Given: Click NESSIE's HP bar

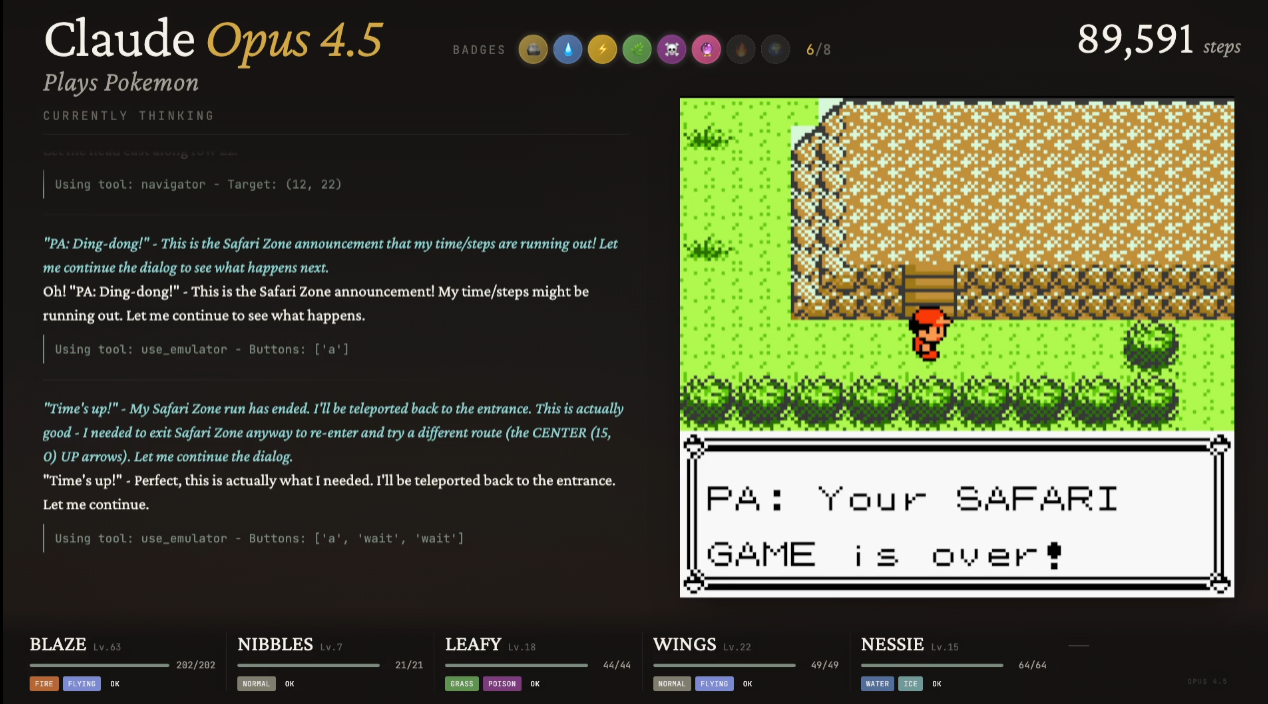Looking at the screenshot, I should [x=932, y=665].
